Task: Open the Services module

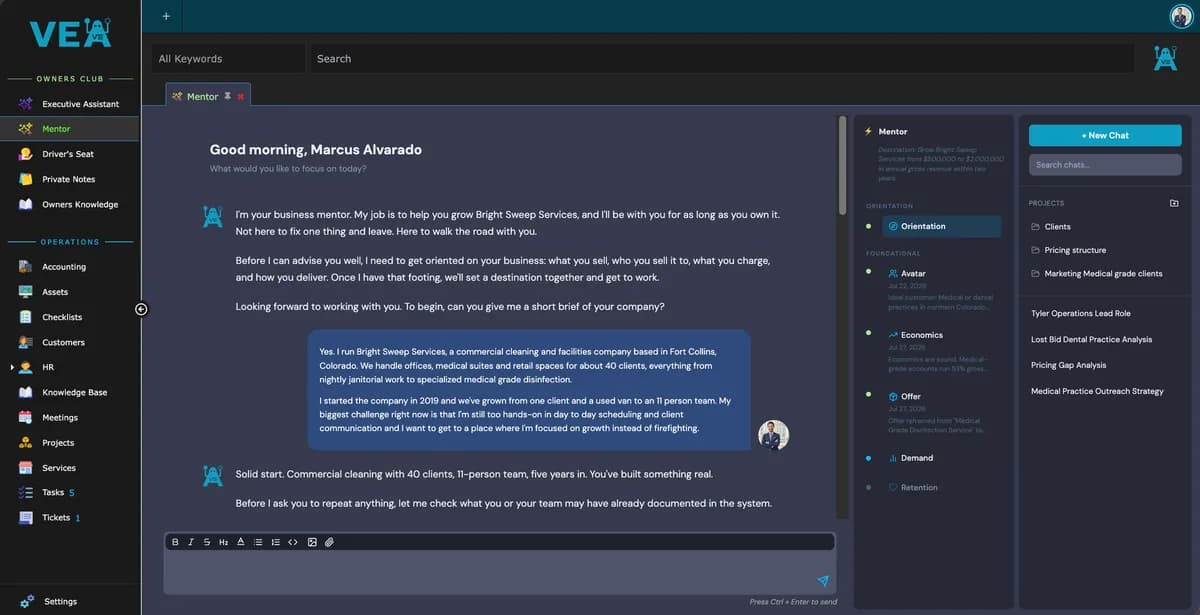Action: [70, 467]
